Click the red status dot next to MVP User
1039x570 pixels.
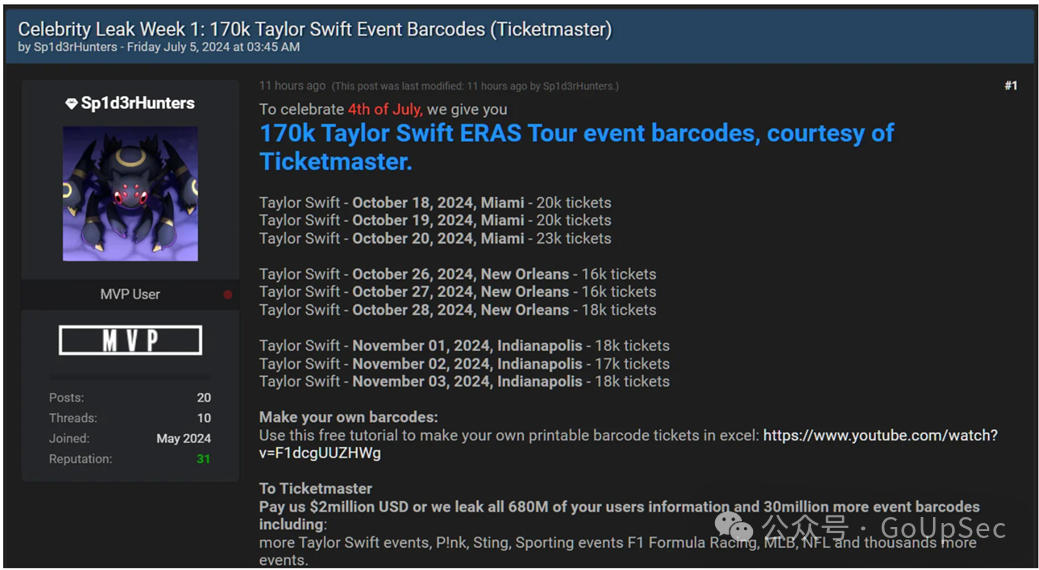pos(228,295)
